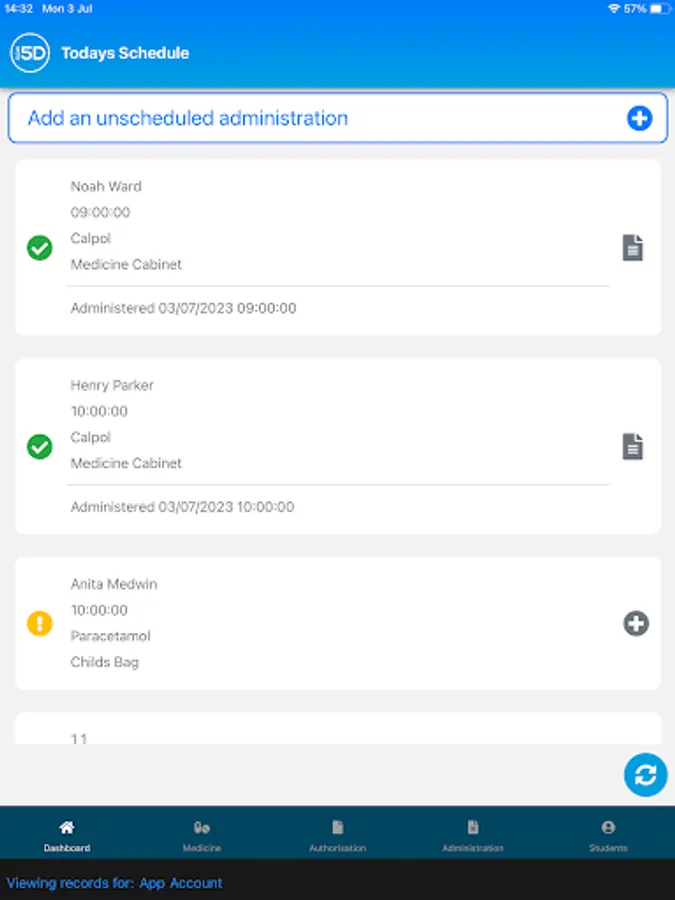This screenshot has width=675, height=900.
Task: Open Noah Ward's administration document icon
Action: click(633, 248)
